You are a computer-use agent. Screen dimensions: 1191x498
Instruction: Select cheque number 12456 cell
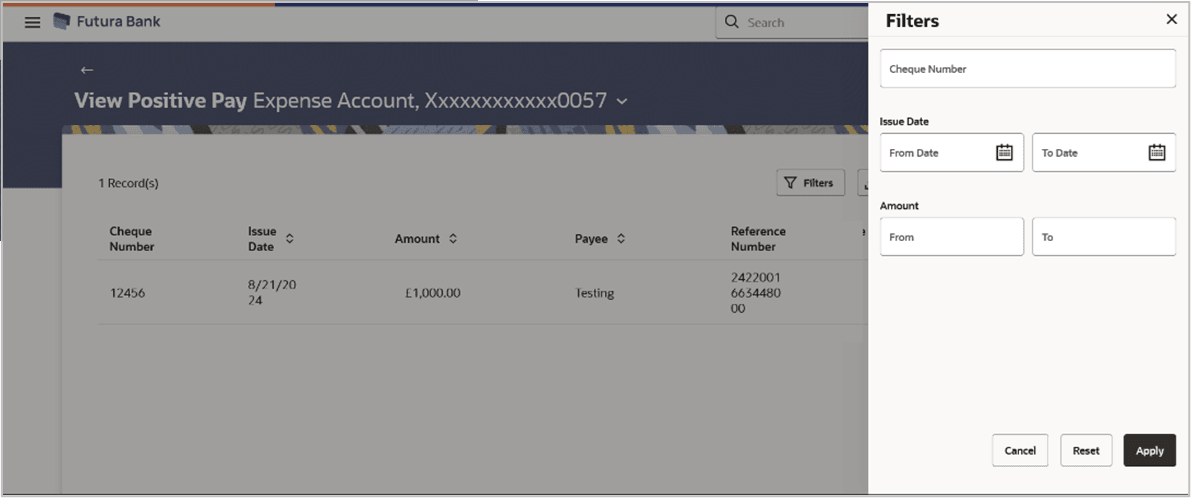[x=128, y=293]
